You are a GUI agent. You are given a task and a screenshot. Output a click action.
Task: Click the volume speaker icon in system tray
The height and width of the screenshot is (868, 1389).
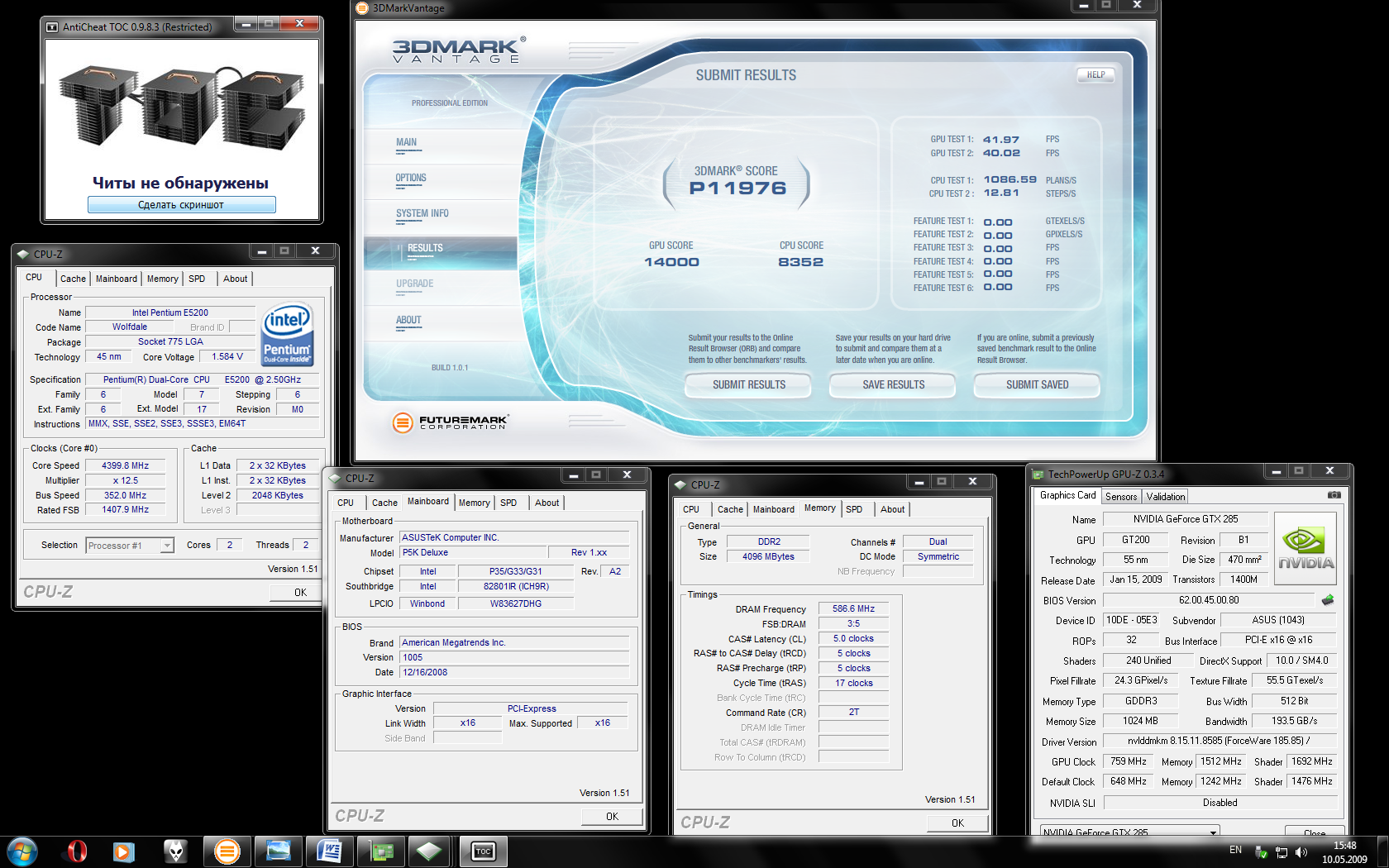[1301, 851]
